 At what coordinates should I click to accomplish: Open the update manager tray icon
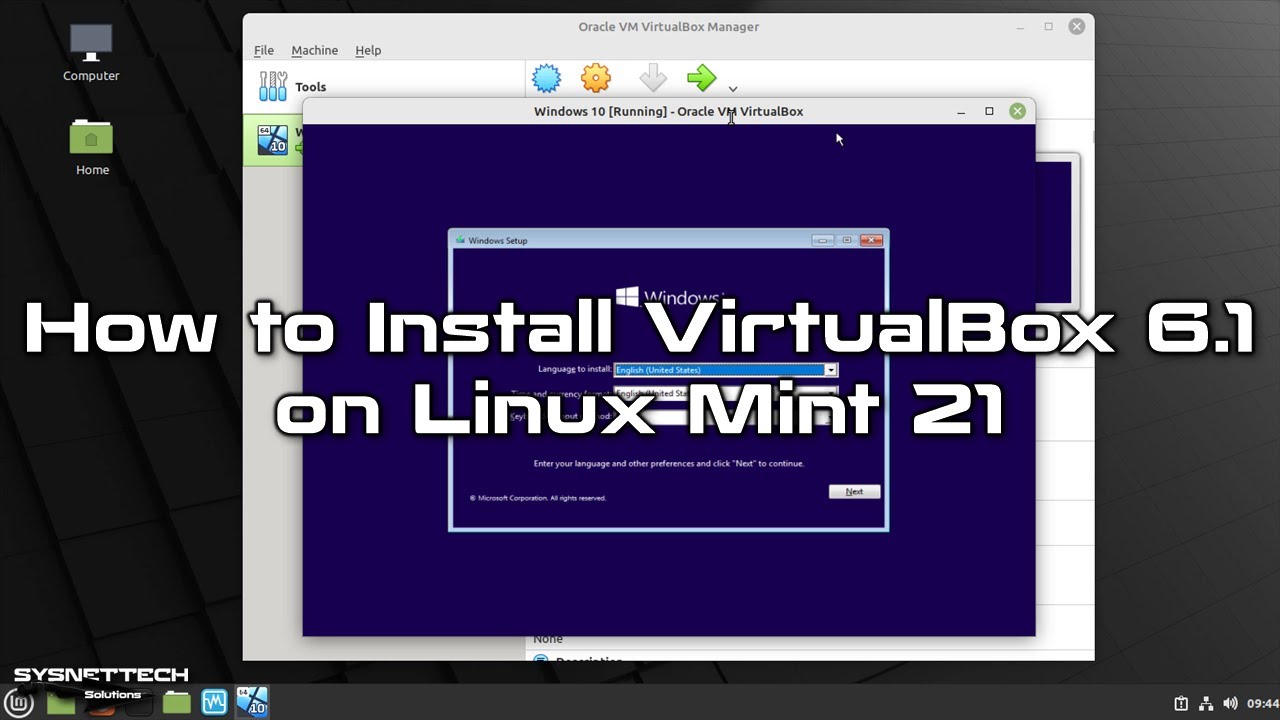coord(1181,703)
